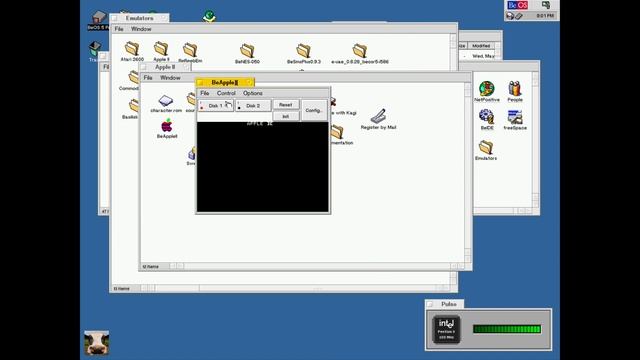Open File menu of Emulators window

click(119, 29)
